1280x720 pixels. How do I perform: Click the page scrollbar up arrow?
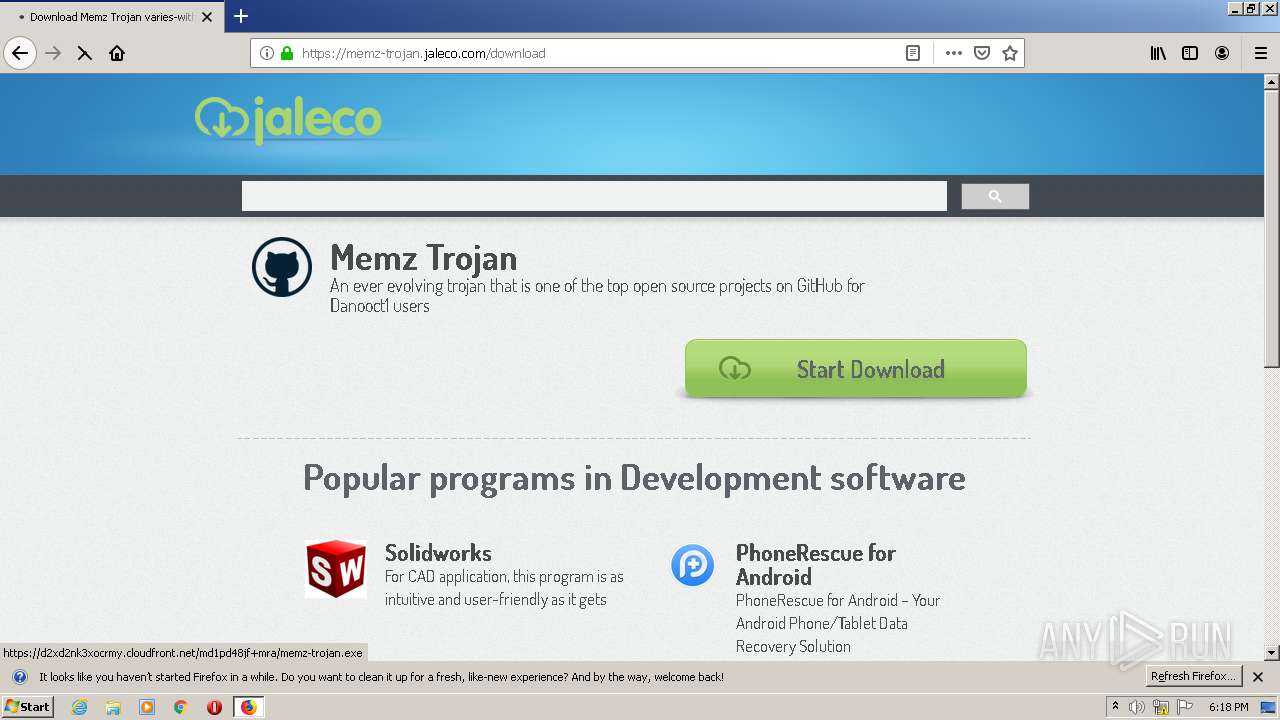click(1272, 81)
